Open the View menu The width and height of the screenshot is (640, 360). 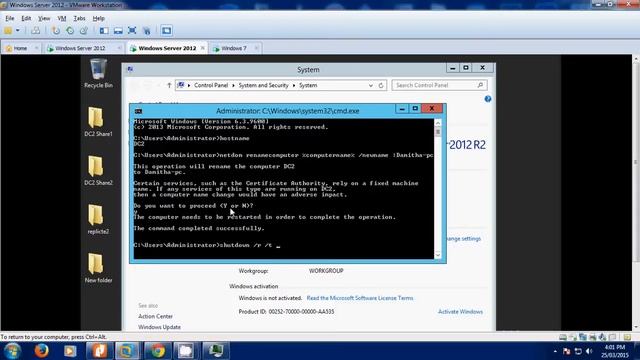tap(44, 18)
